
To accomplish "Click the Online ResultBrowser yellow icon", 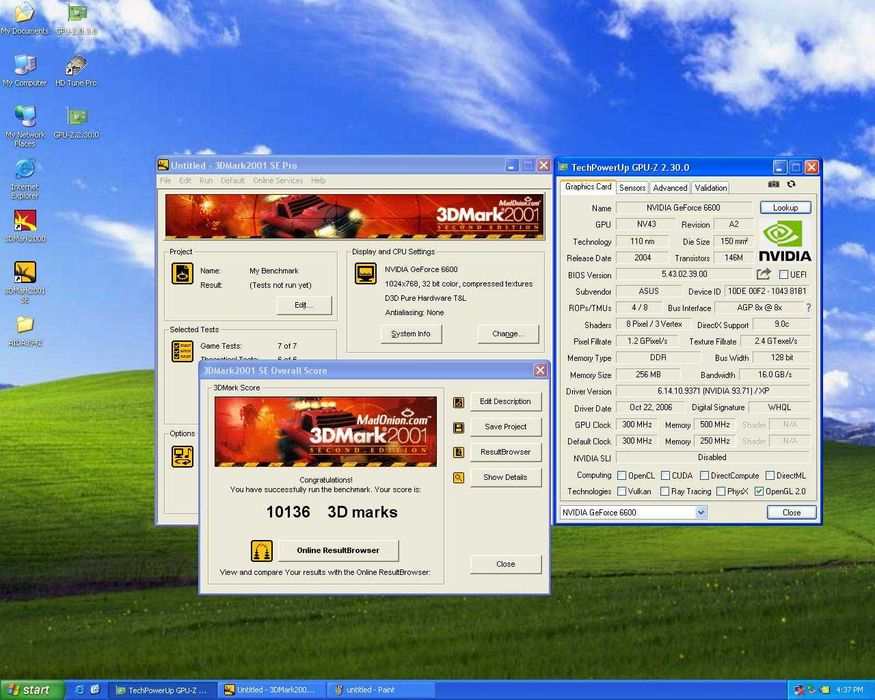I will click(x=261, y=550).
